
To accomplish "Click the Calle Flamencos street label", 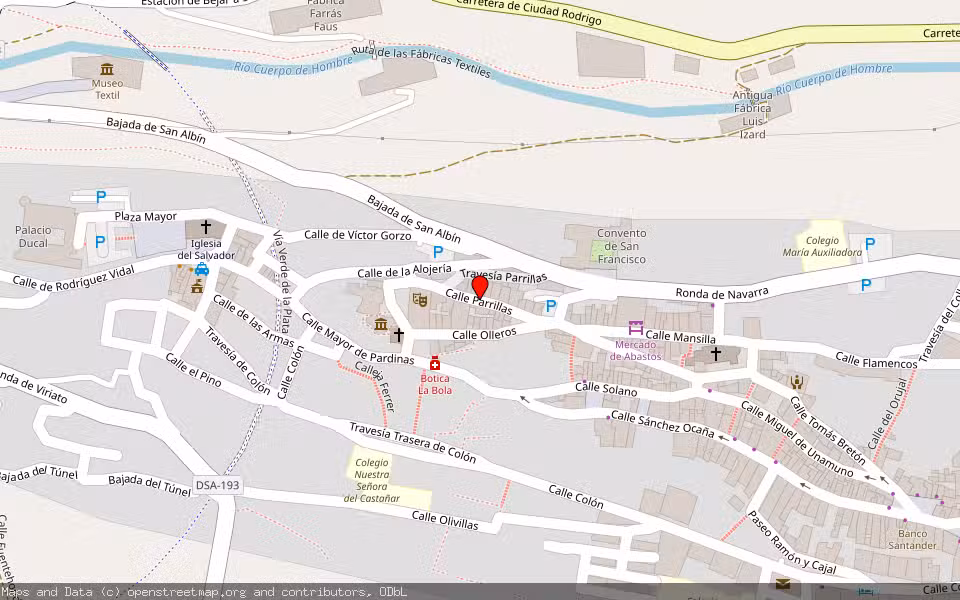I will [876, 361].
